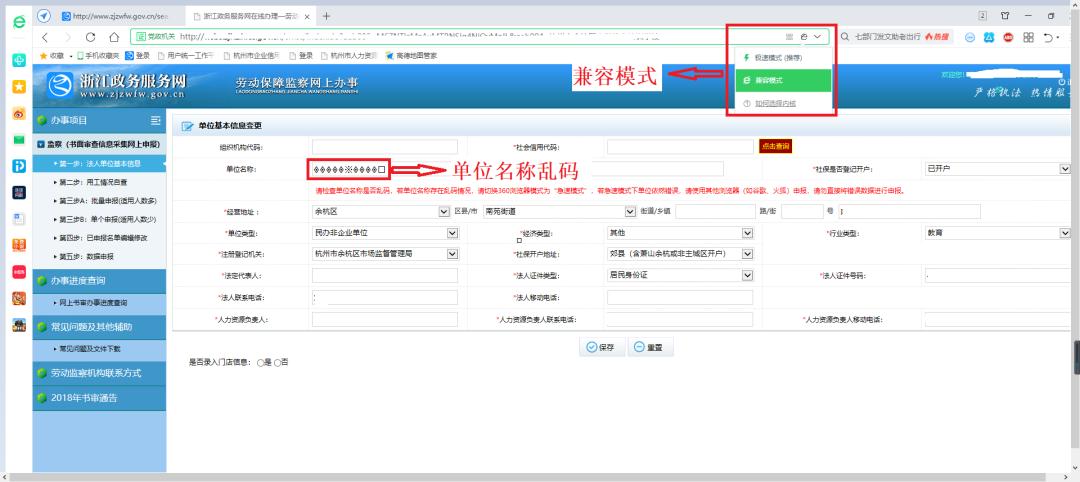Screen dimensions: 1080x482
Task: Click the tab count box showing 2
Action: click(x=982, y=15)
